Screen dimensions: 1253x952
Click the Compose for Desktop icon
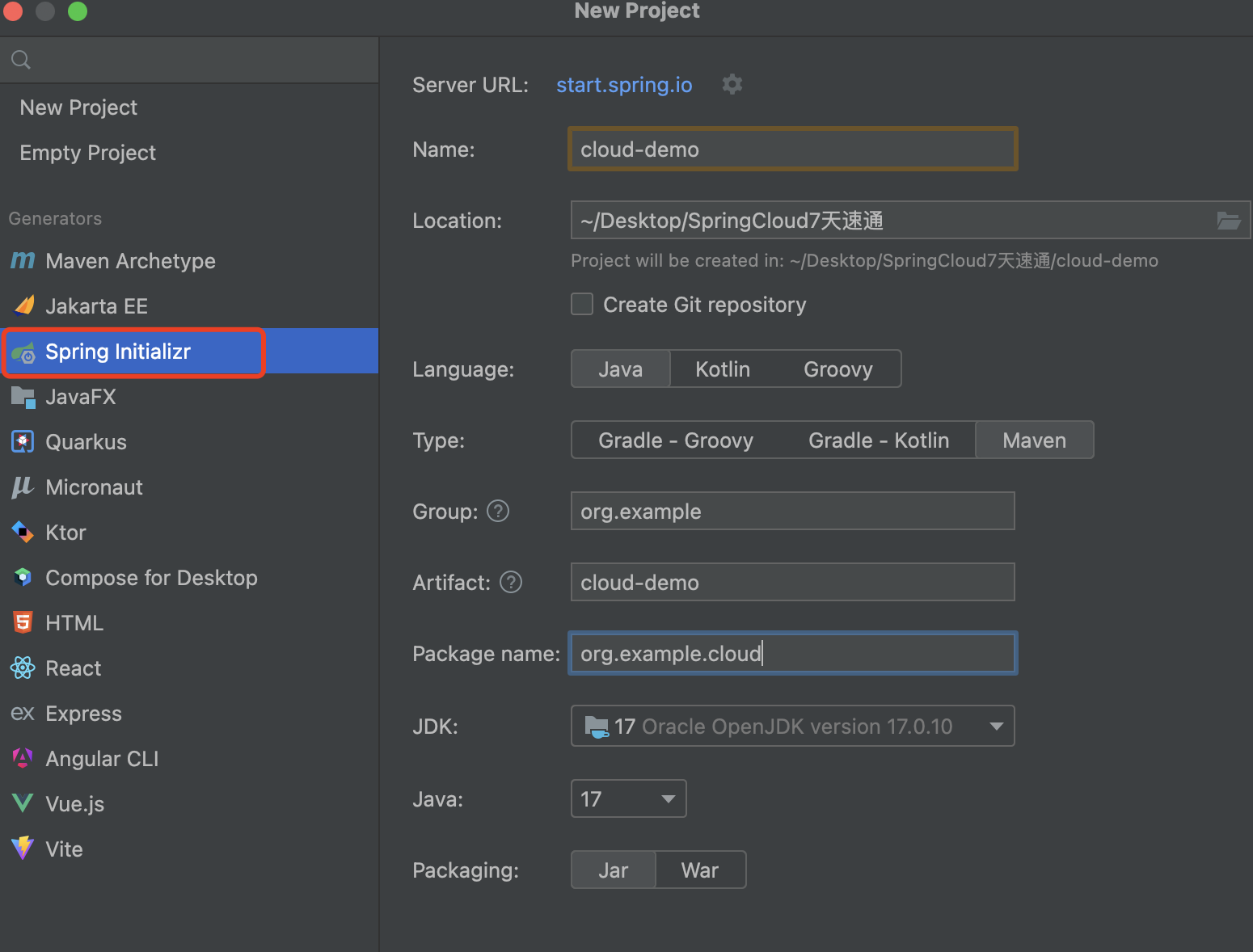click(23, 577)
